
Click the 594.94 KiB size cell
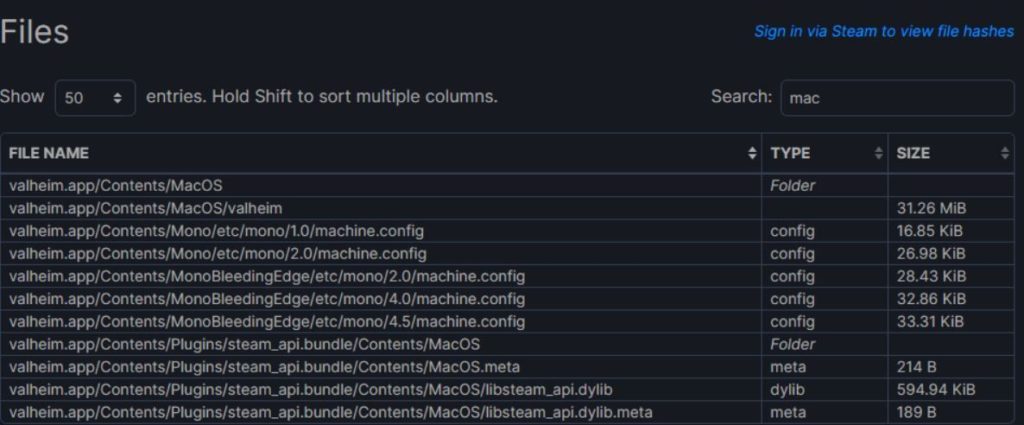click(951, 390)
